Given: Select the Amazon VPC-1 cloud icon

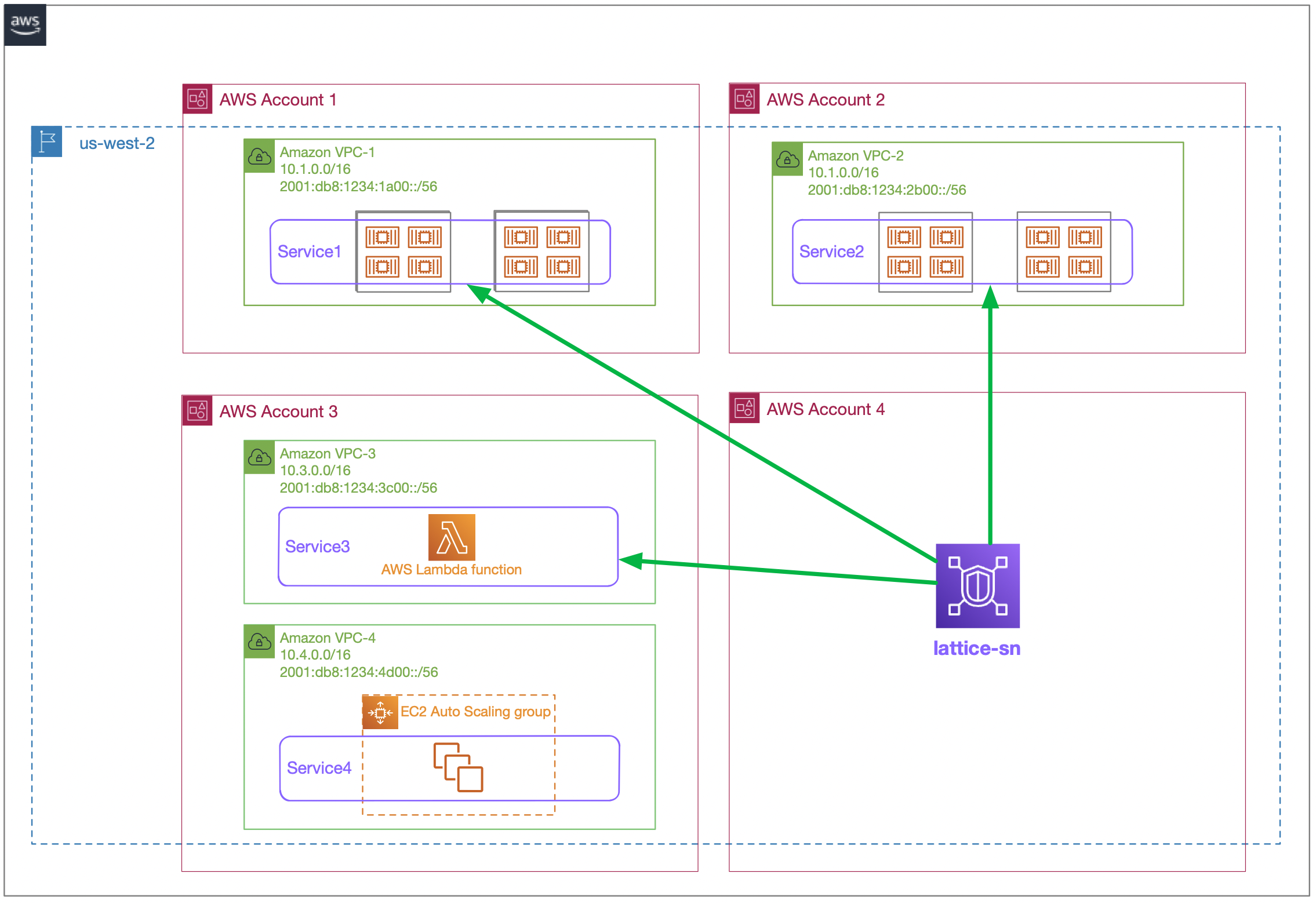Looking at the screenshot, I should click(x=259, y=156).
